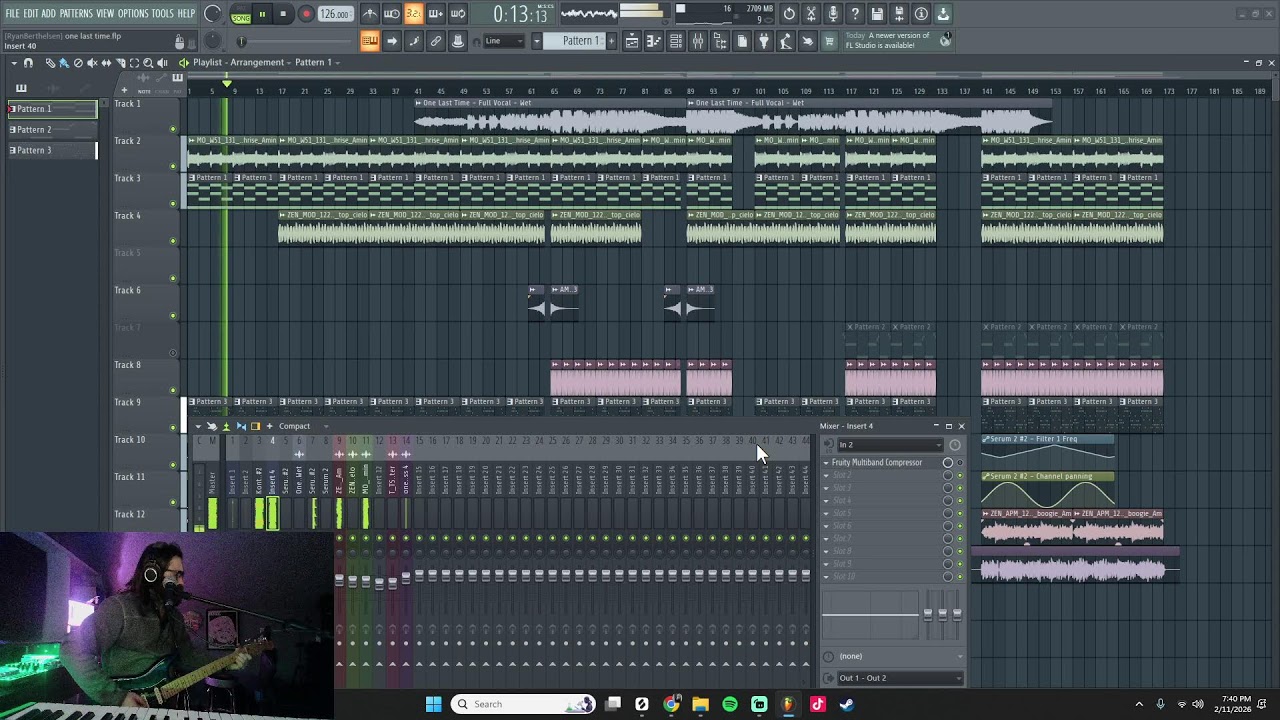The image size is (1280, 720).
Task: Toggle Slot 2 enable LED
Action: coord(960,475)
